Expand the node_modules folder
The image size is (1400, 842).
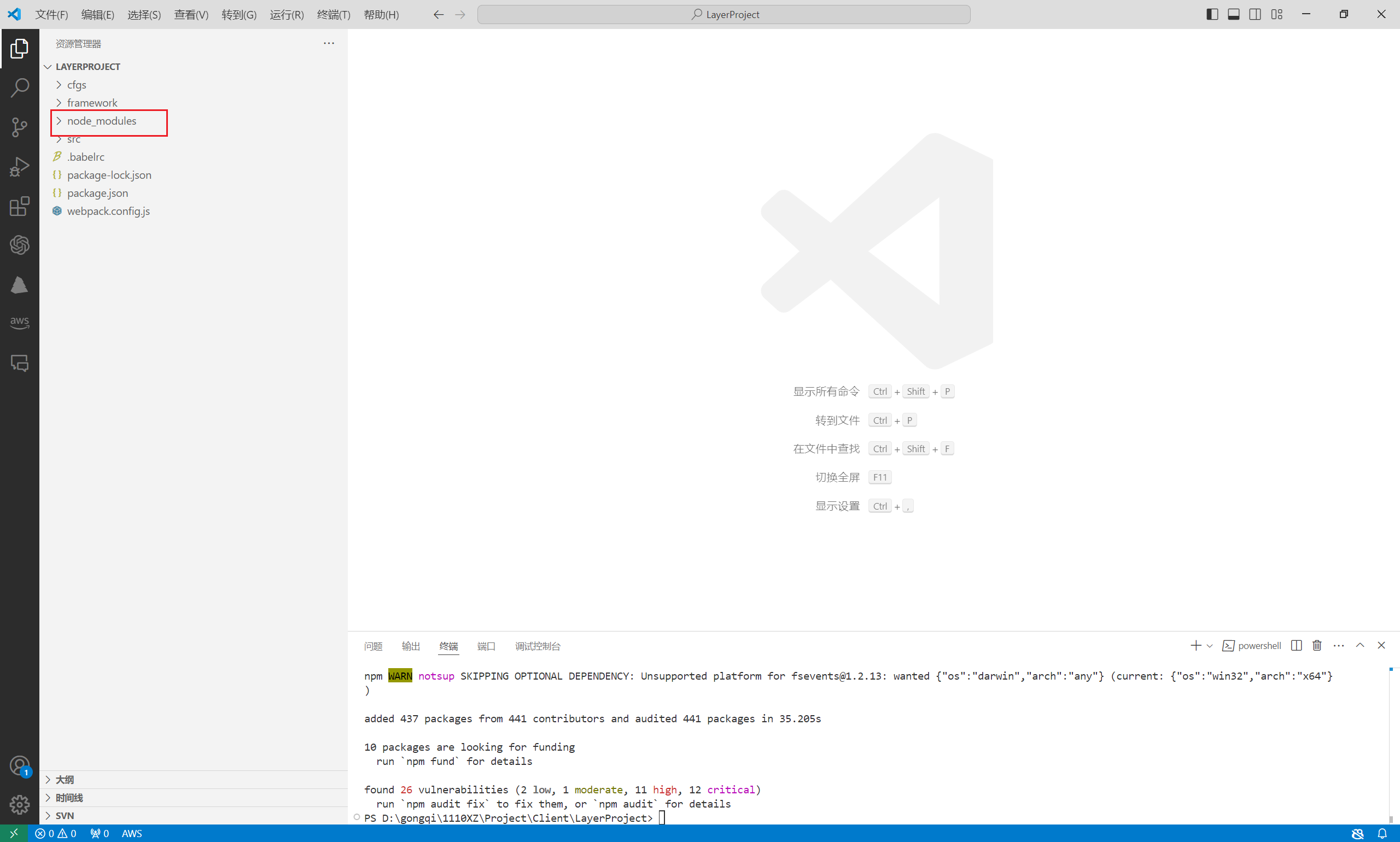(195, 121)
